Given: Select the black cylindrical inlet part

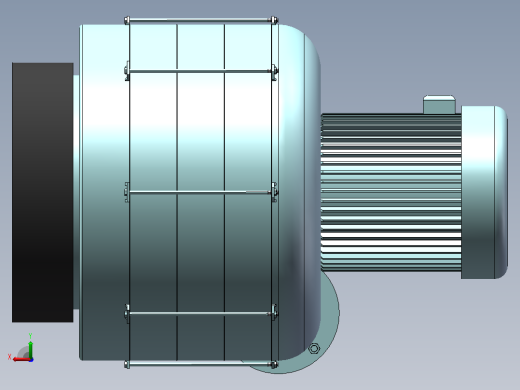Looking at the screenshot, I should [43, 192].
